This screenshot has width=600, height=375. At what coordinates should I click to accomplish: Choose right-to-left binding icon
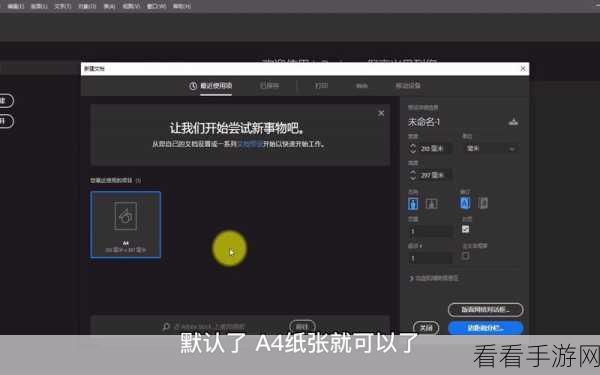tap(483, 203)
